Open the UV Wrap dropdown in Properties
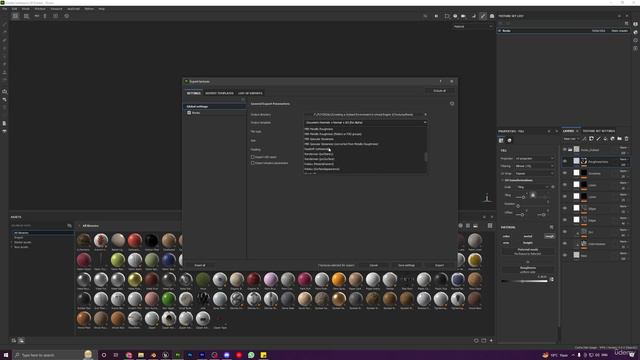 (534, 173)
